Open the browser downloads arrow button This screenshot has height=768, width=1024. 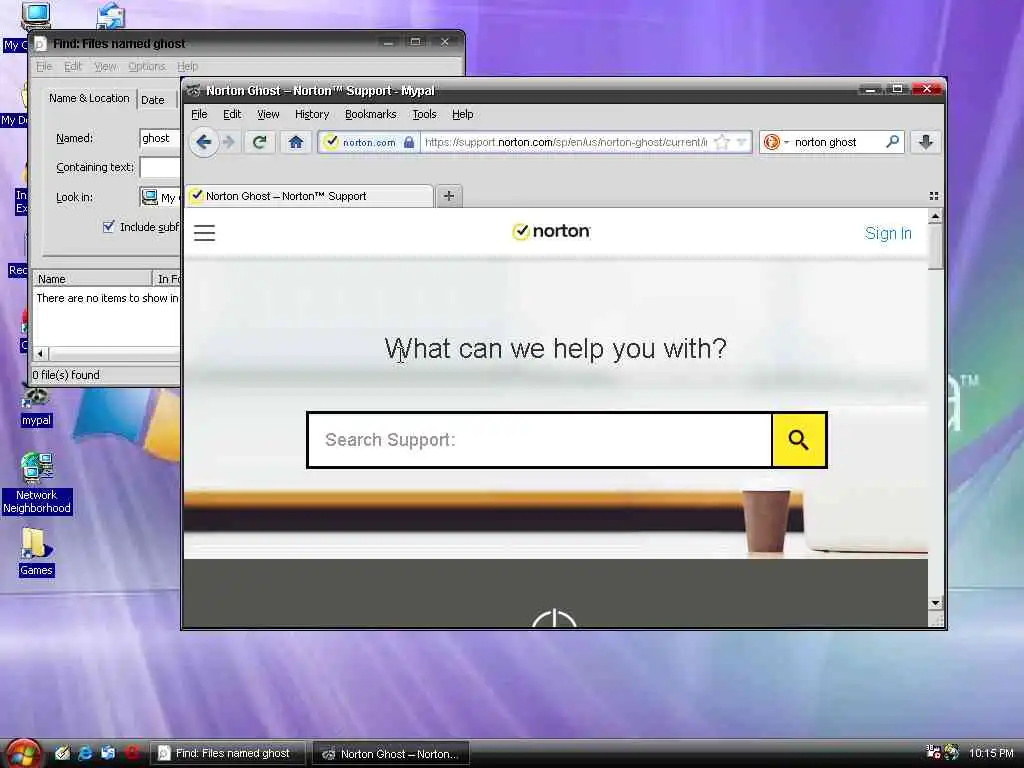[x=925, y=142]
